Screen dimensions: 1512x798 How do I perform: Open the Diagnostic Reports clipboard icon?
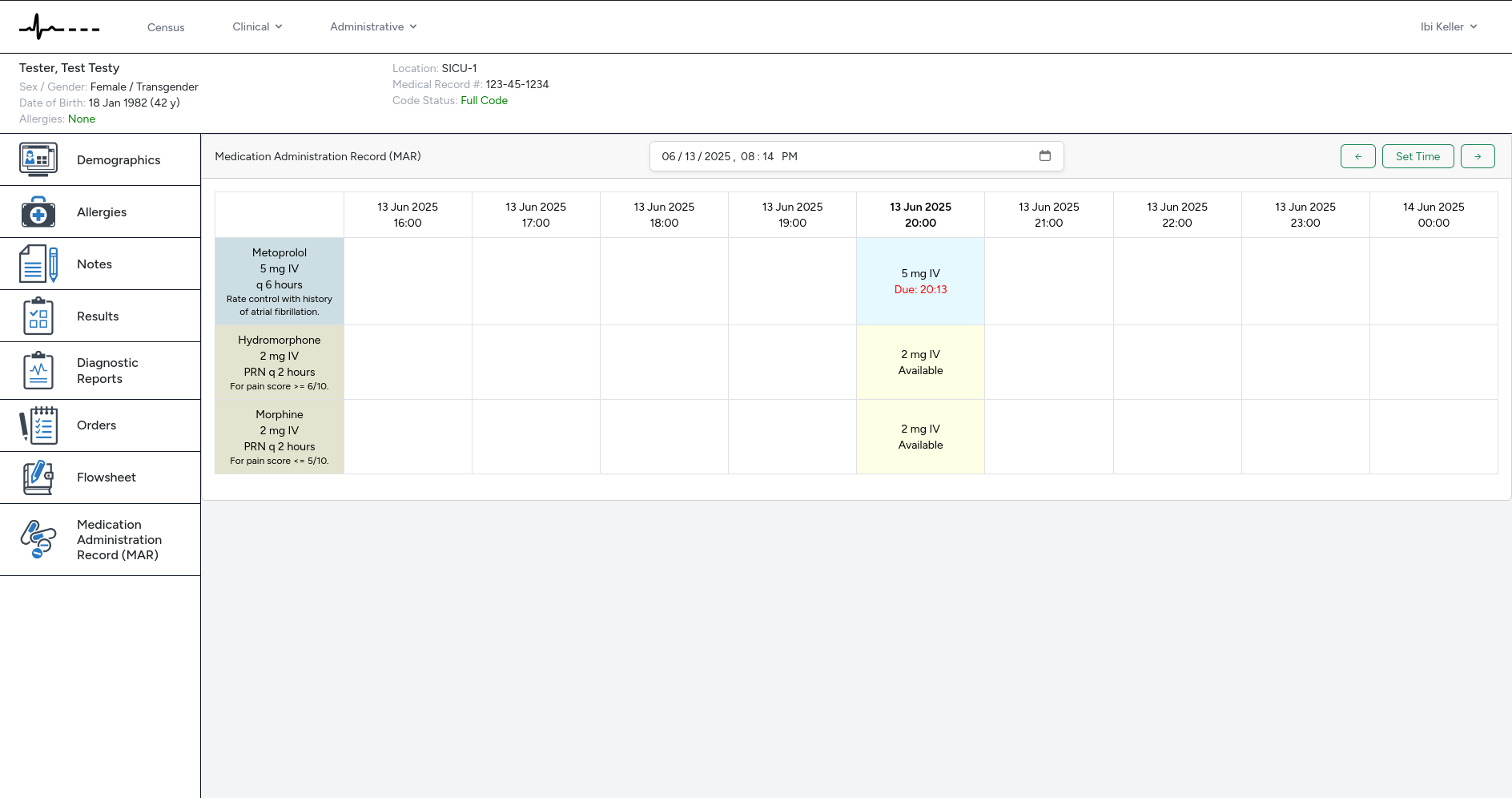pyautogui.click(x=38, y=371)
